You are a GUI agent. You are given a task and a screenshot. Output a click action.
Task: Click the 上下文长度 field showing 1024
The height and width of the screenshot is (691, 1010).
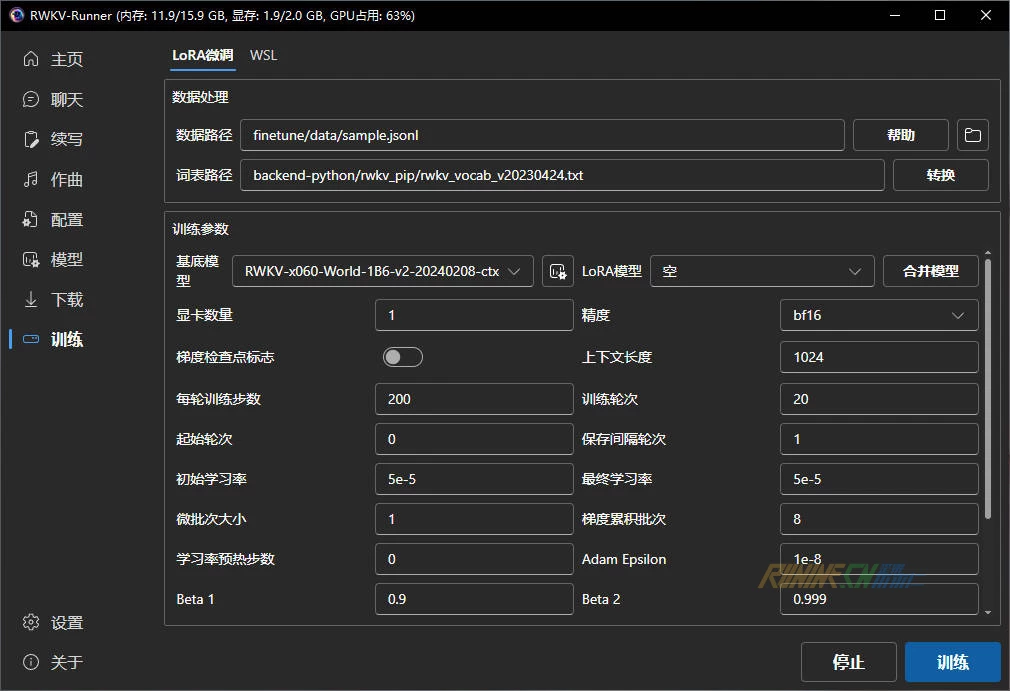click(878, 357)
